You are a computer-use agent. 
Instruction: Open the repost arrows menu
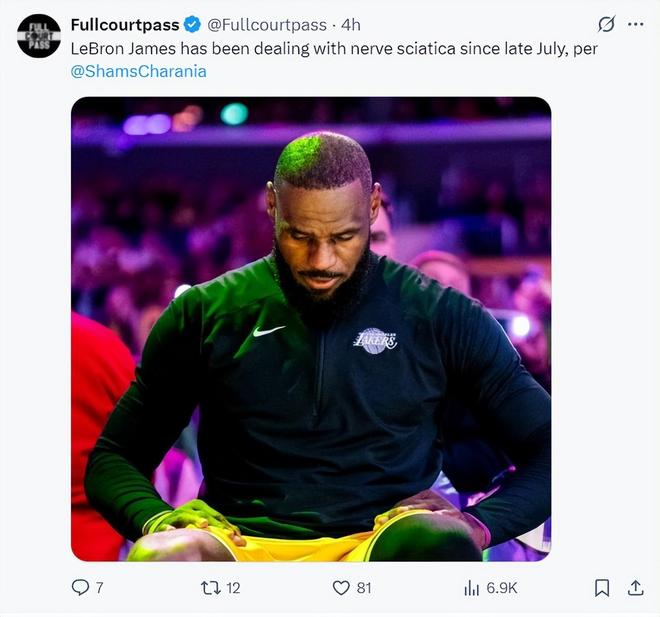[210, 588]
